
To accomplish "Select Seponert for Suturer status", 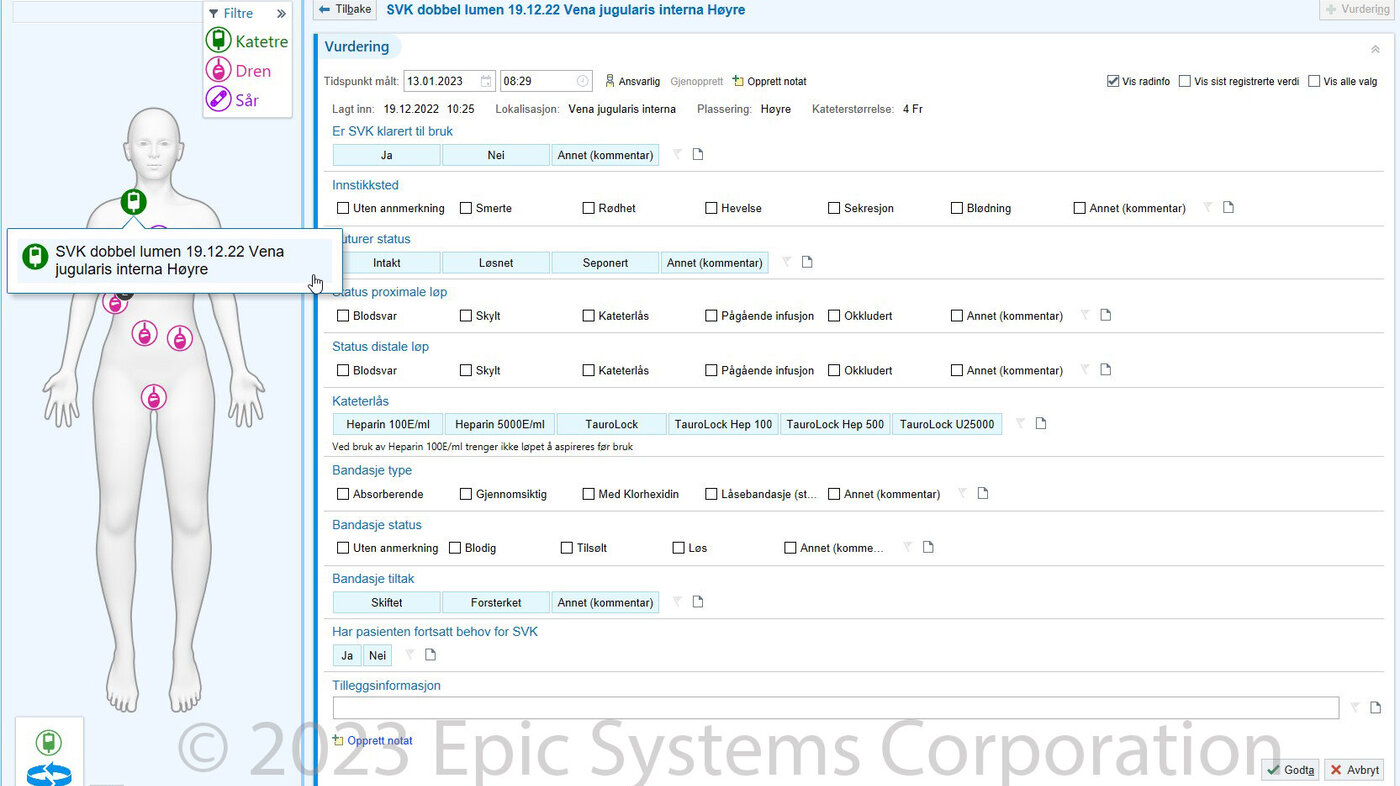I will pyautogui.click(x=605, y=263).
